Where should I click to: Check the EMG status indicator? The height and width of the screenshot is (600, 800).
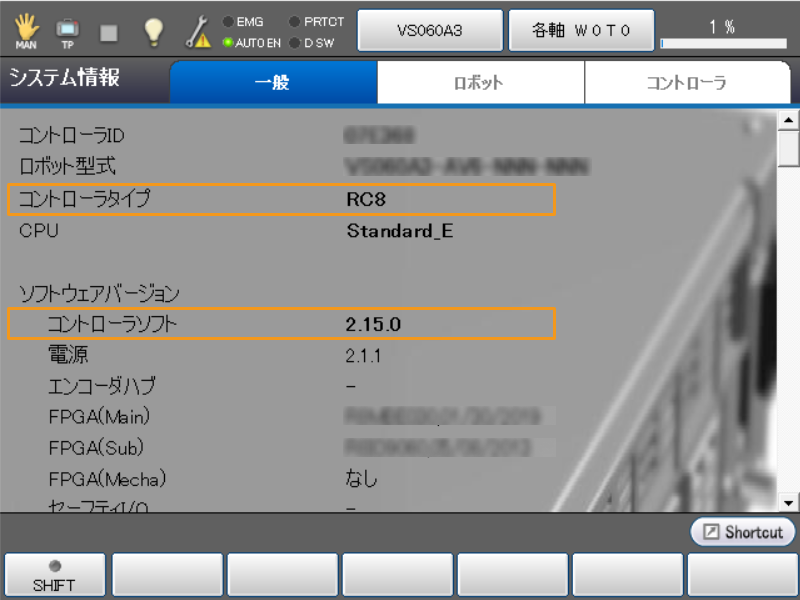coord(243,22)
